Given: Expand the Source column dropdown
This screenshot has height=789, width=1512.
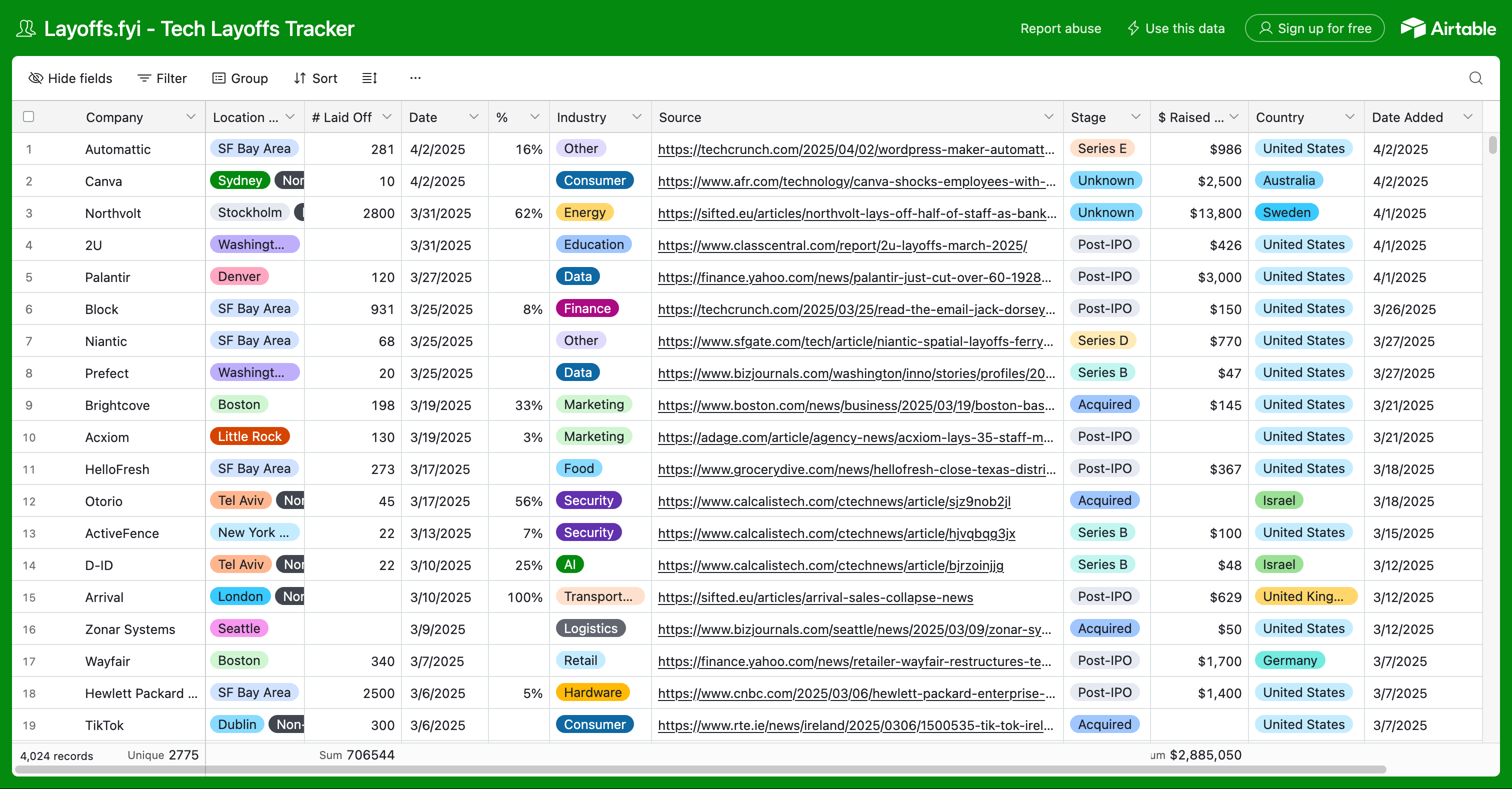Looking at the screenshot, I should click(x=1049, y=117).
